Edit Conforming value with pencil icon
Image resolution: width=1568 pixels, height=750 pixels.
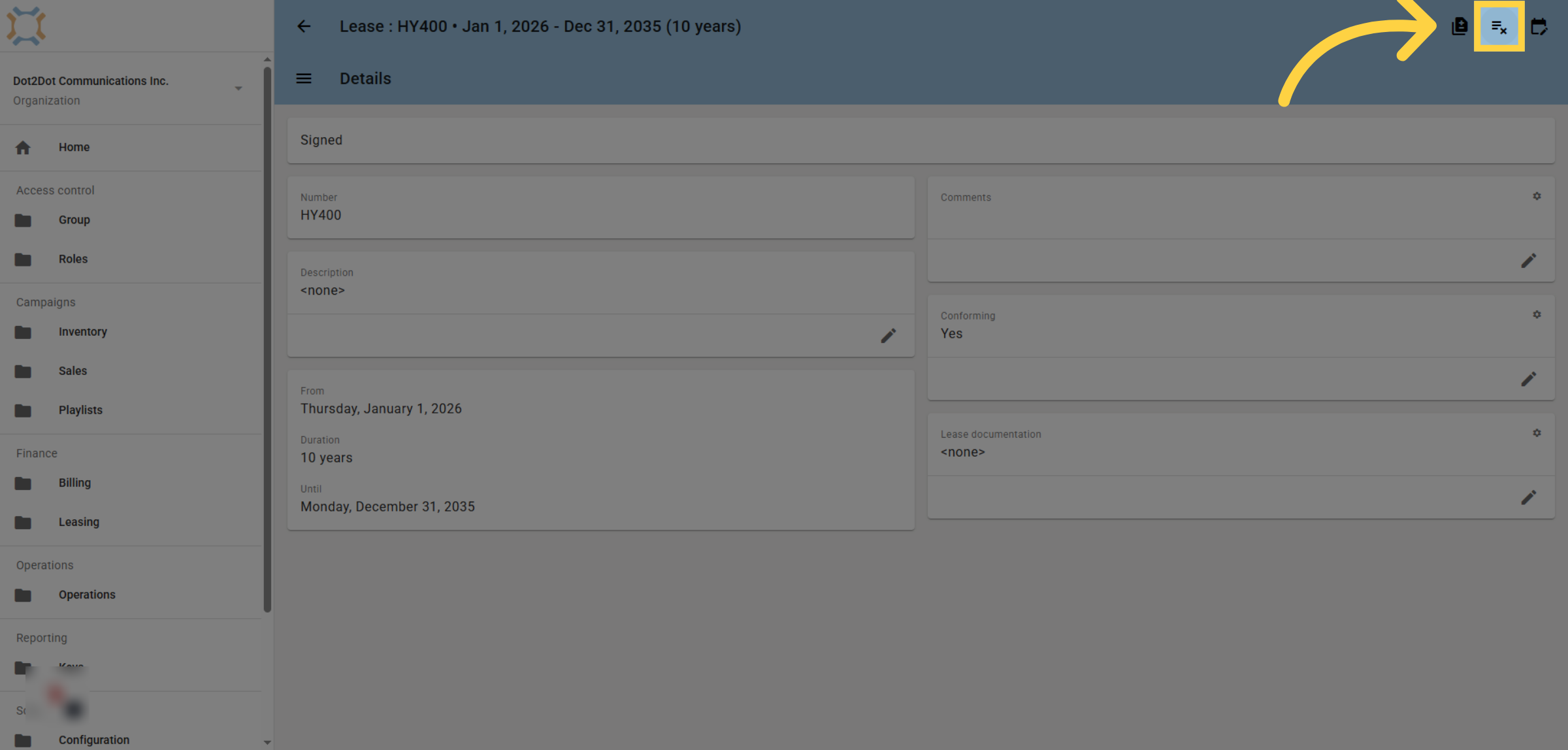coord(1528,379)
